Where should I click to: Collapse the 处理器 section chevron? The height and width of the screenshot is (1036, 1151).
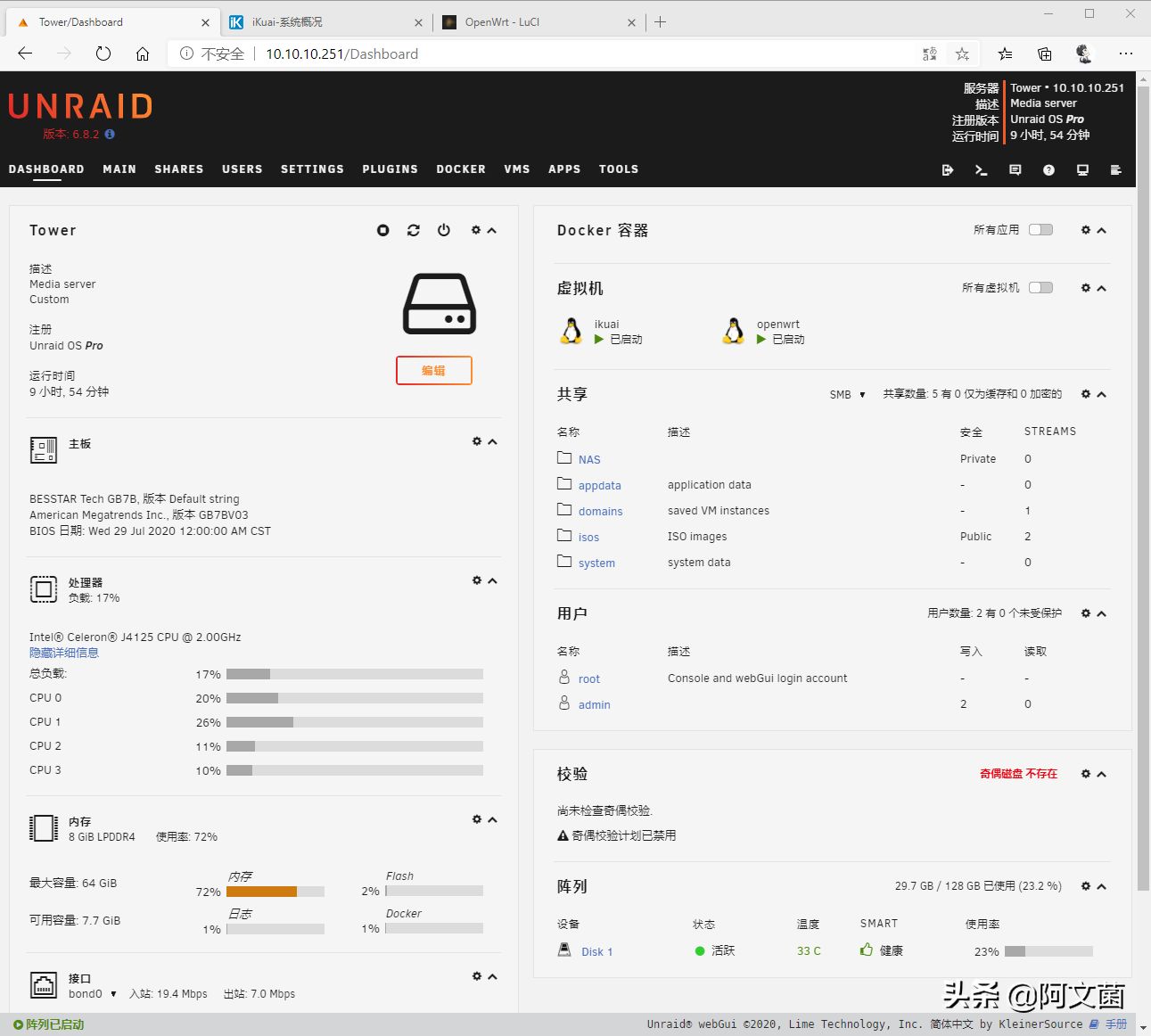(x=493, y=580)
